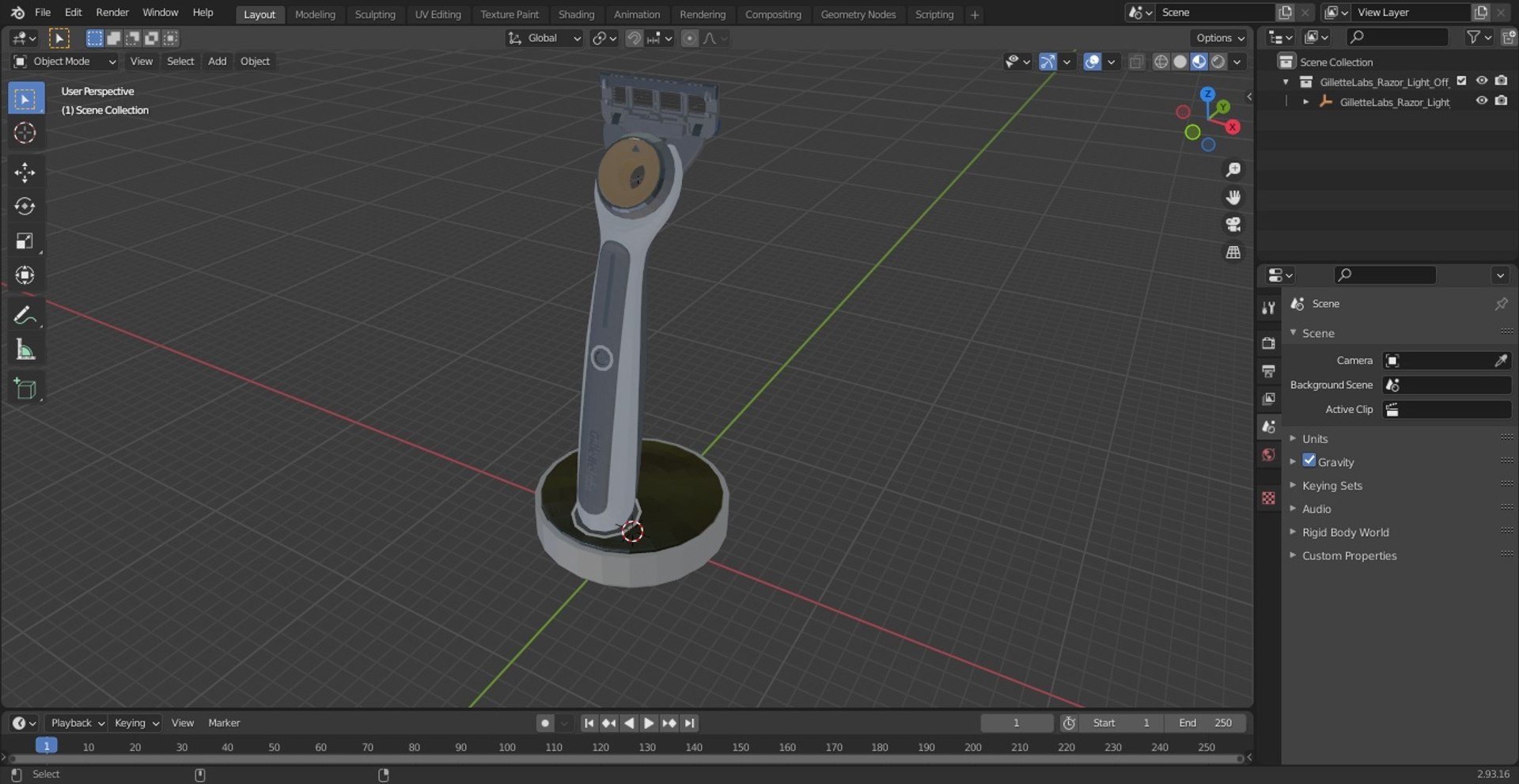Select the Annotate tool
Viewport: 1519px width, 784px height.
point(25,315)
